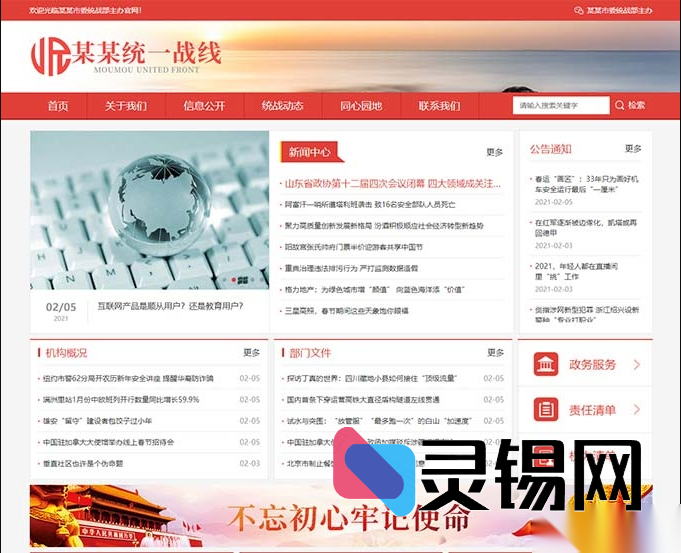Expand 更多 in 机构概况 section
681x553 pixels.
pos(251,353)
